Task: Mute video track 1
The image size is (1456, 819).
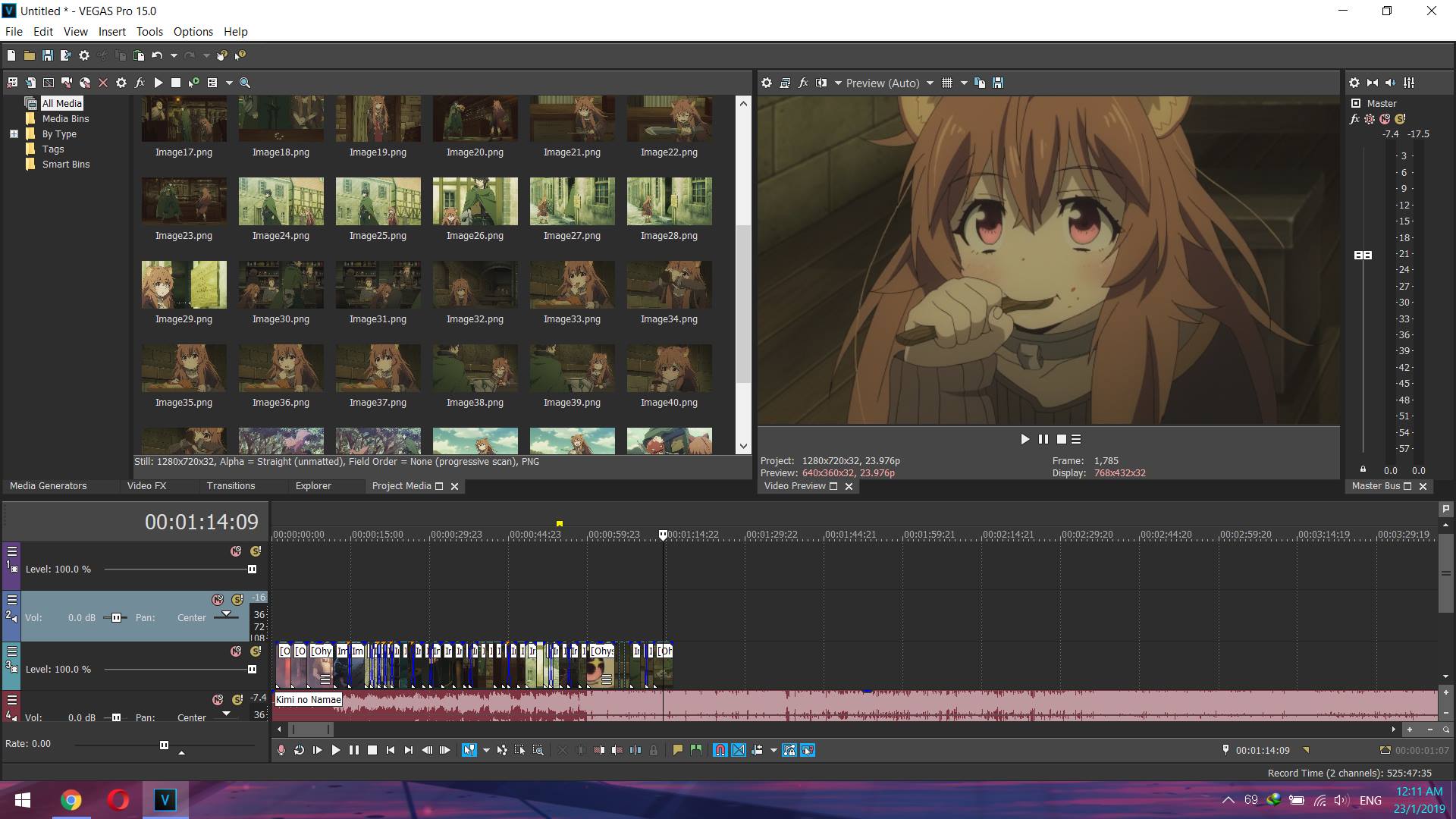Action: (237, 551)
